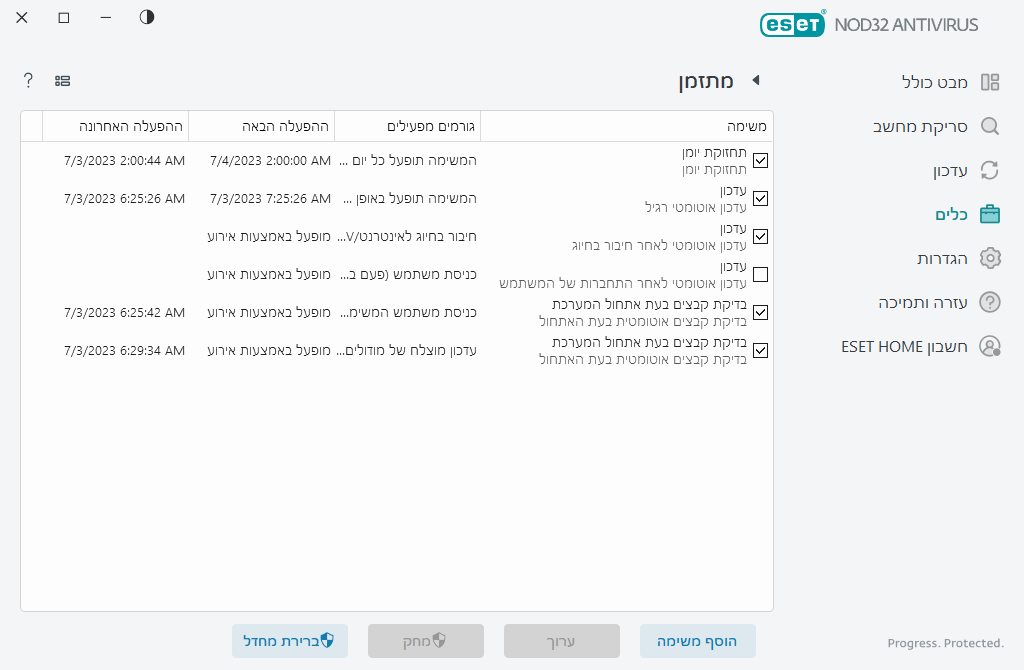
Task: Uncheck the עדכון מוצלח של מודולים task
Action: tap(760, 350)
